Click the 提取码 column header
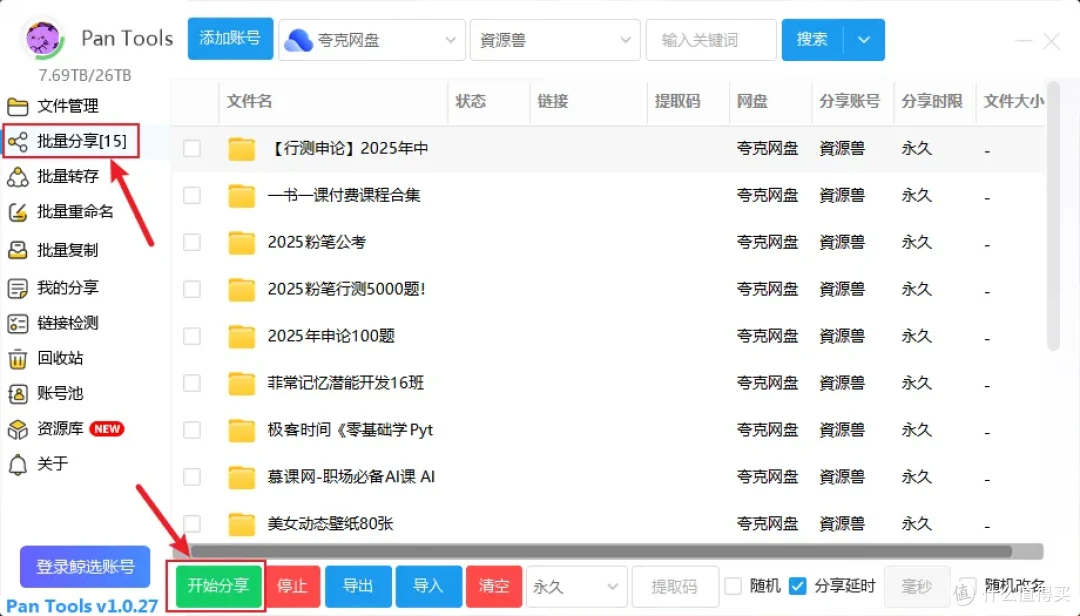The image size is (1080, 616). [678, 101]
